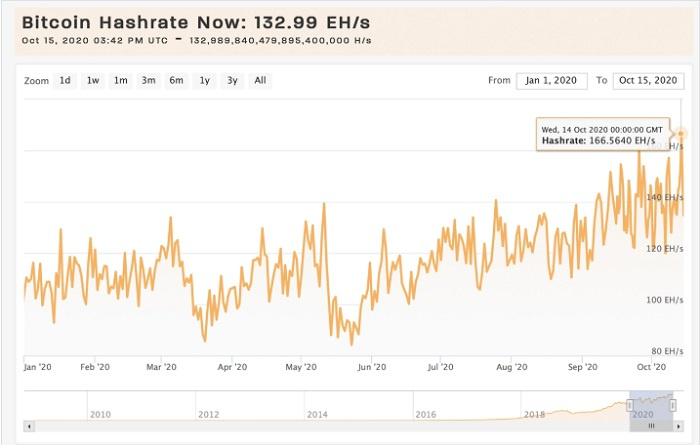Click the Sep '20 axis label

[x=583, y=367]
